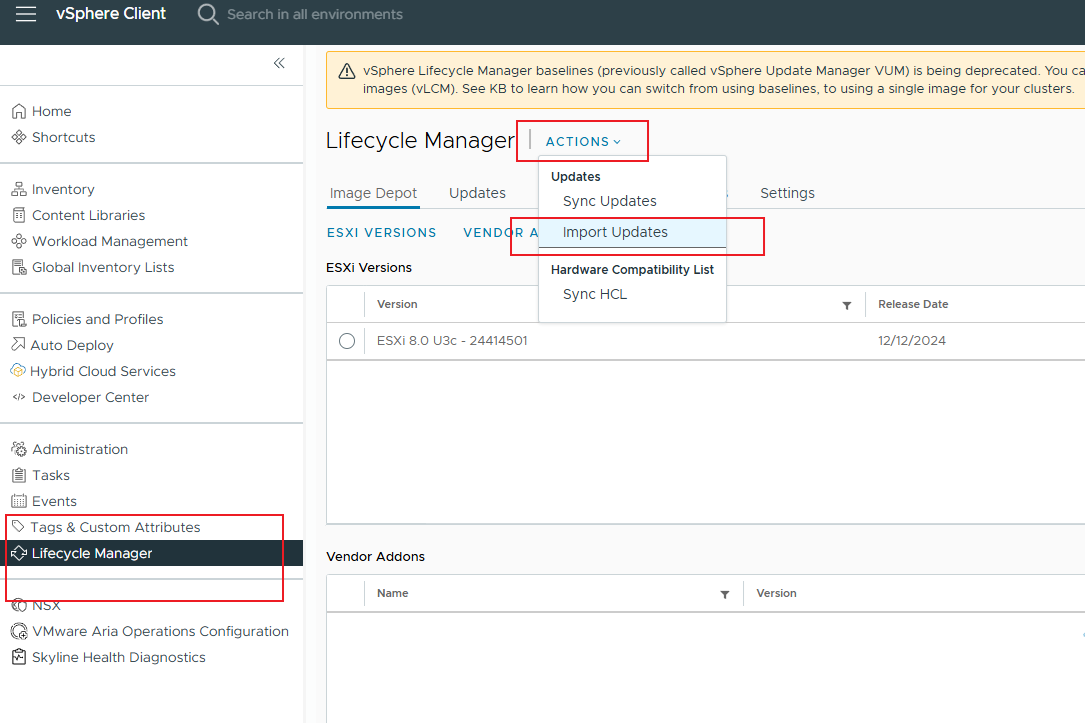Choose Import Updates from the menu
Screen dimensions: 1085x723
615,232
